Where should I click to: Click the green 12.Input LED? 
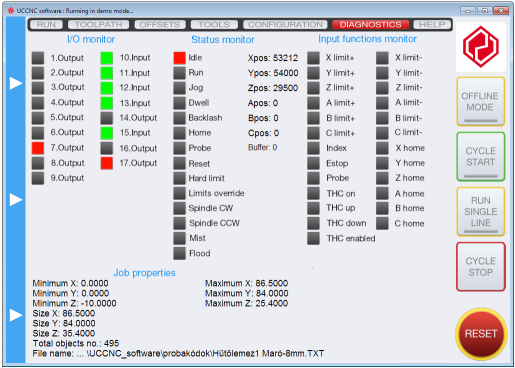coord(107,87)
